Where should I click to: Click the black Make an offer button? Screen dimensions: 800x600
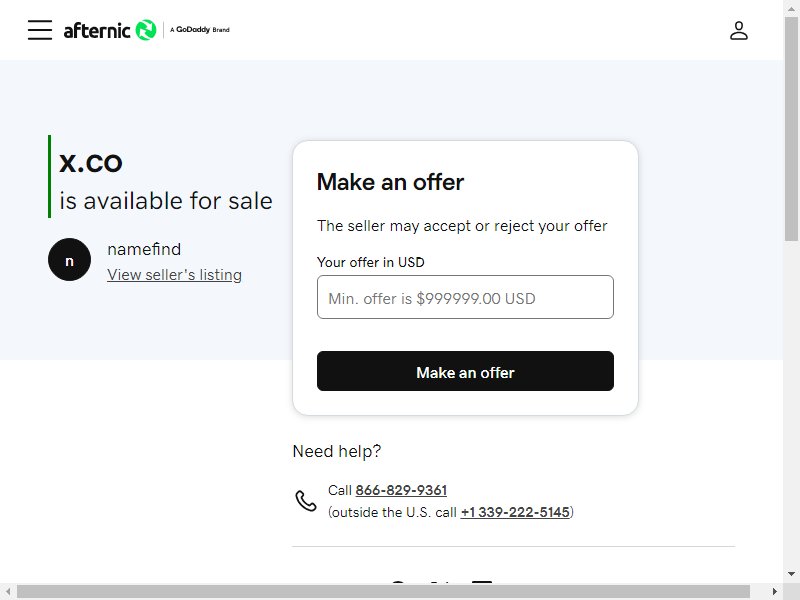[465, 371]
